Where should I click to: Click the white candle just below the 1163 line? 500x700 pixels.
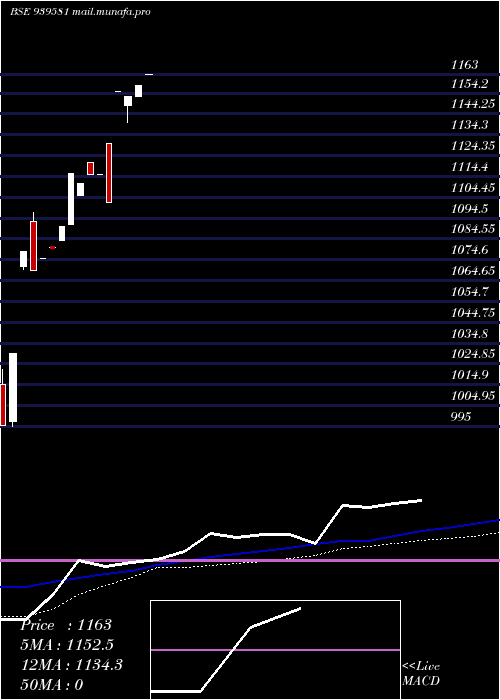tap(139, 91)
